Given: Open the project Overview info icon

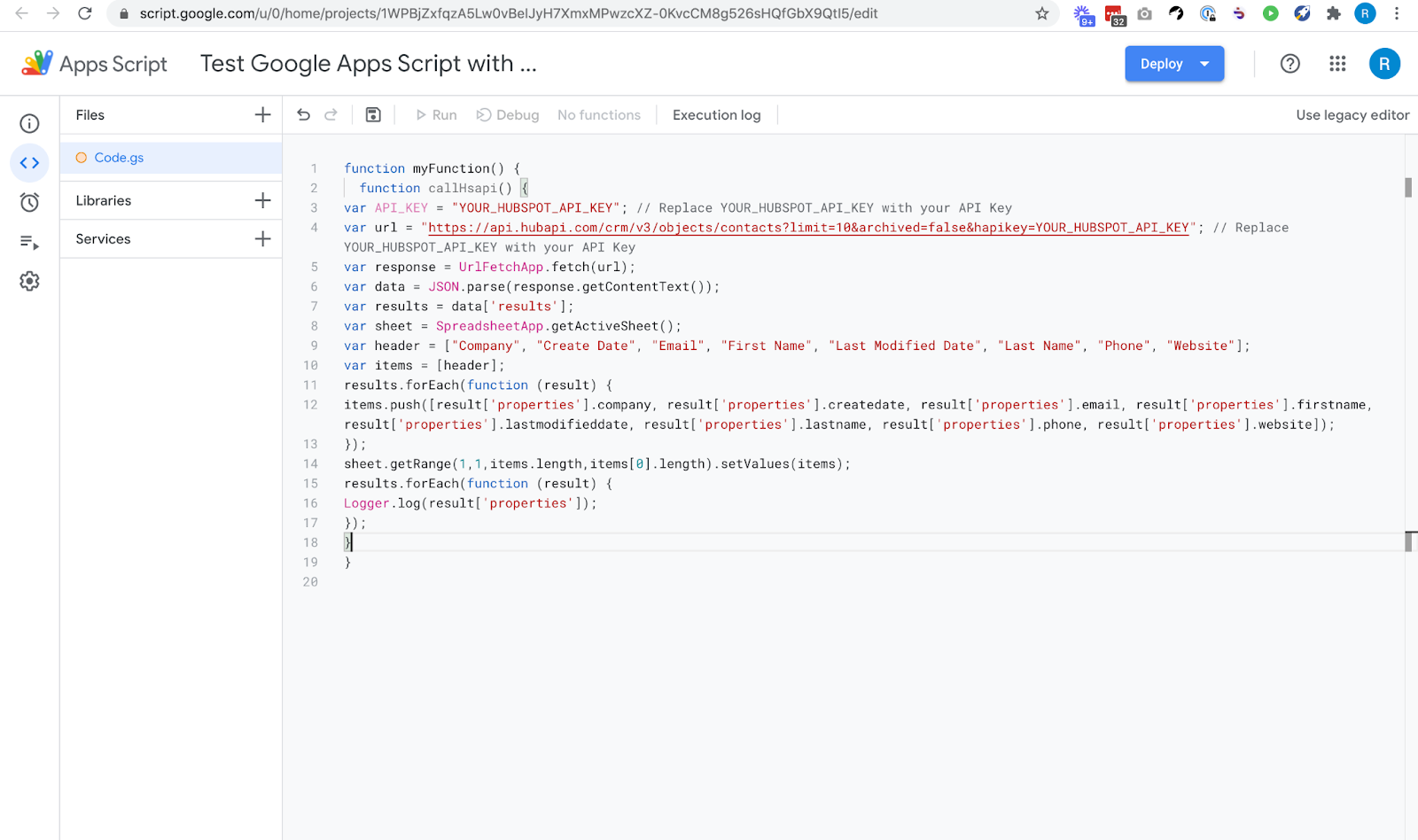Looking at the screenshot, I should [29, 123].
